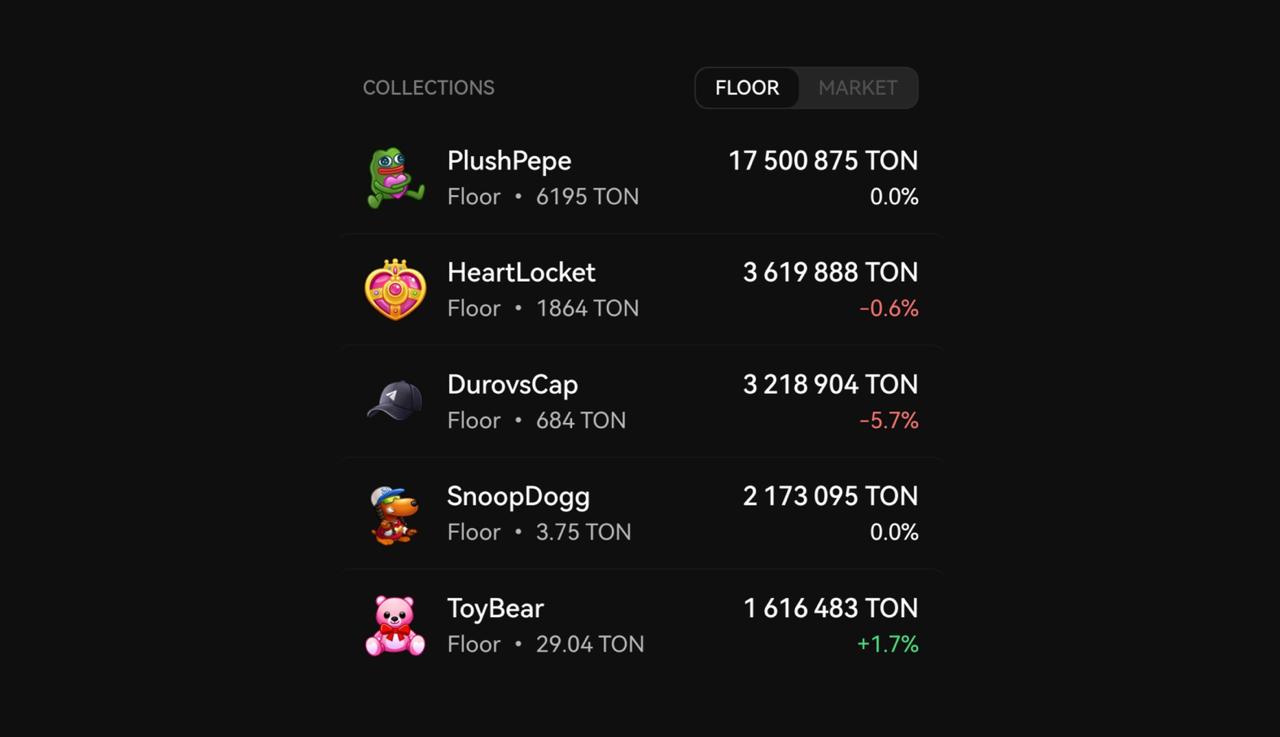Select the SnoopDogg collection title
1280x737 pixels.
pos(518,497)
